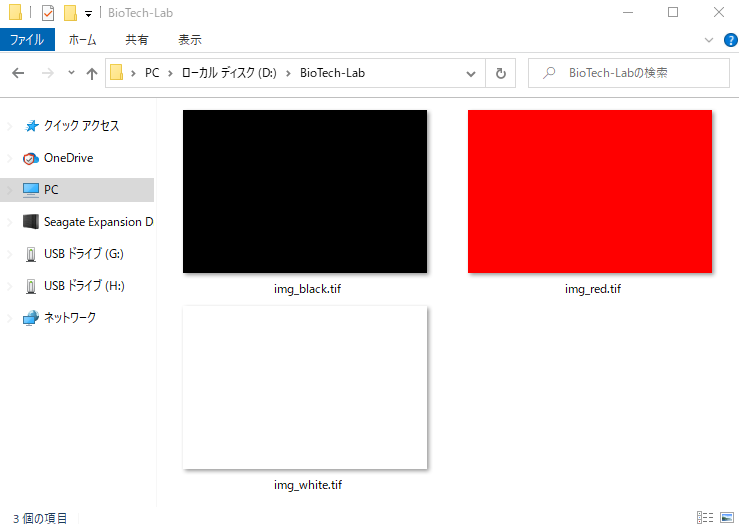Click the properties icon in the quick access toolbar
The image size is (739, 528).
pos(48,13)
